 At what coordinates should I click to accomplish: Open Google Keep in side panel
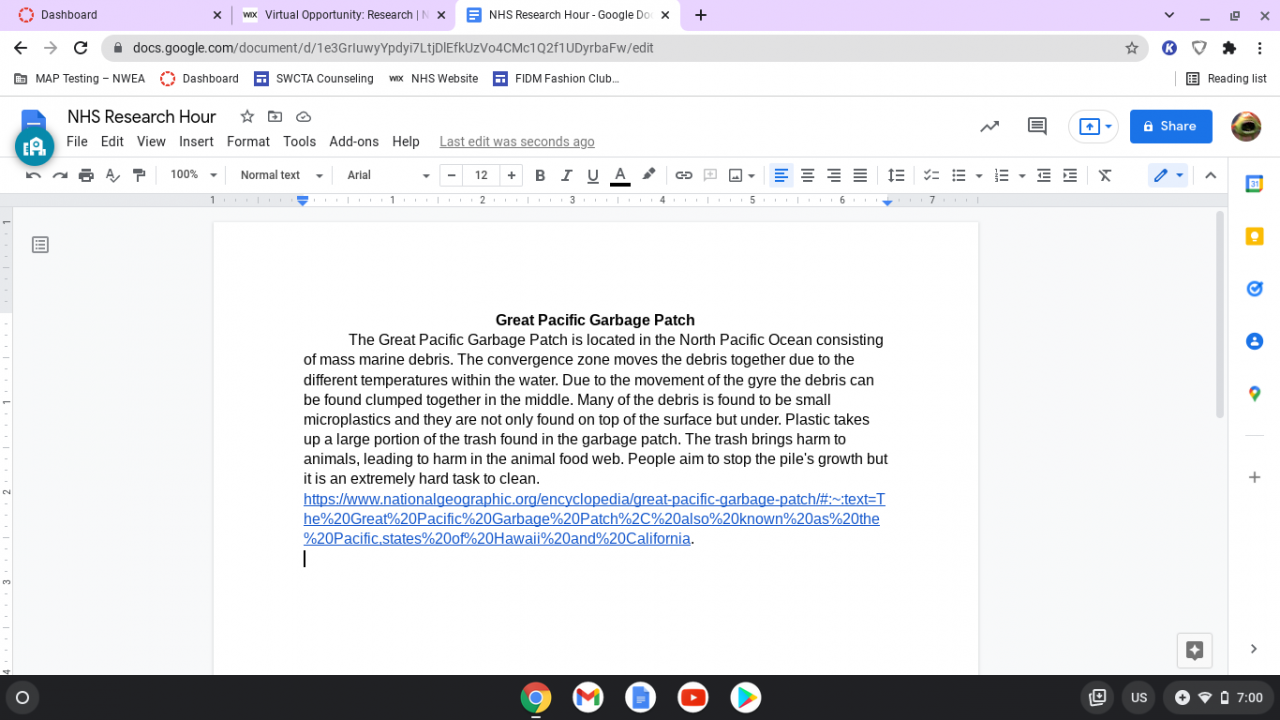click(x=1254, y=237)
